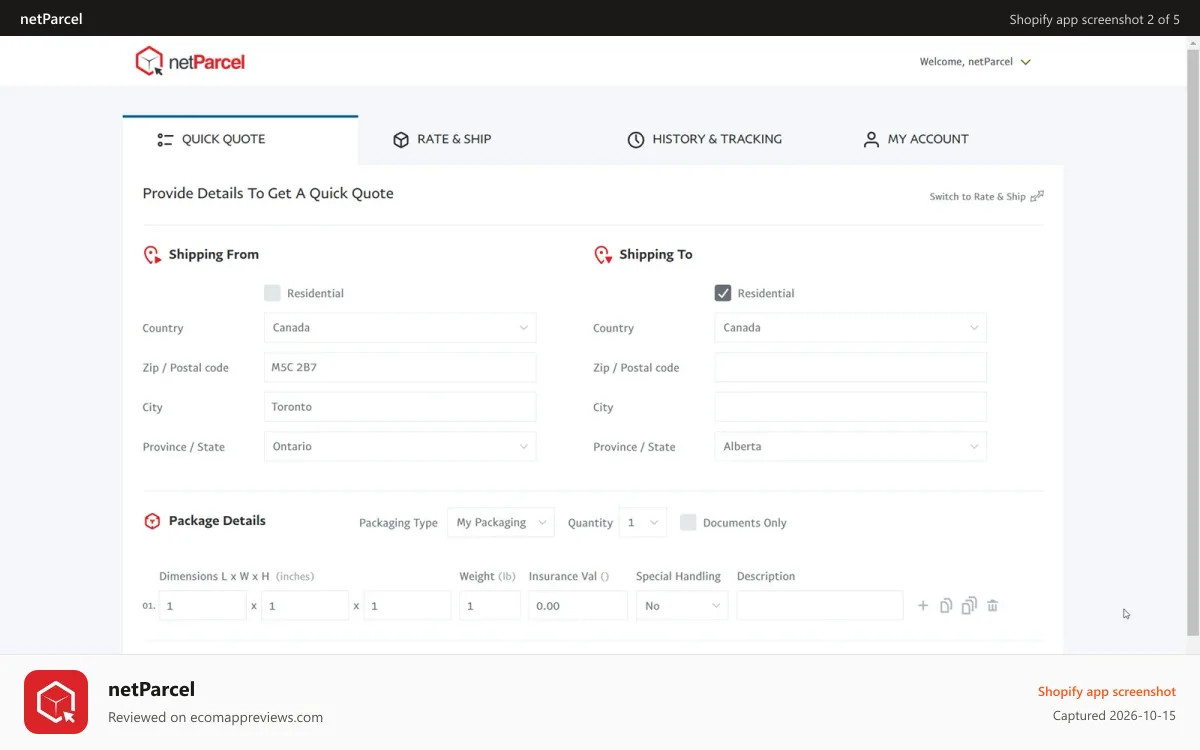This screenshot has width=1200, height=750.
Task: Click the Rate & Ship box icon
Action: (x=401, y=140)
